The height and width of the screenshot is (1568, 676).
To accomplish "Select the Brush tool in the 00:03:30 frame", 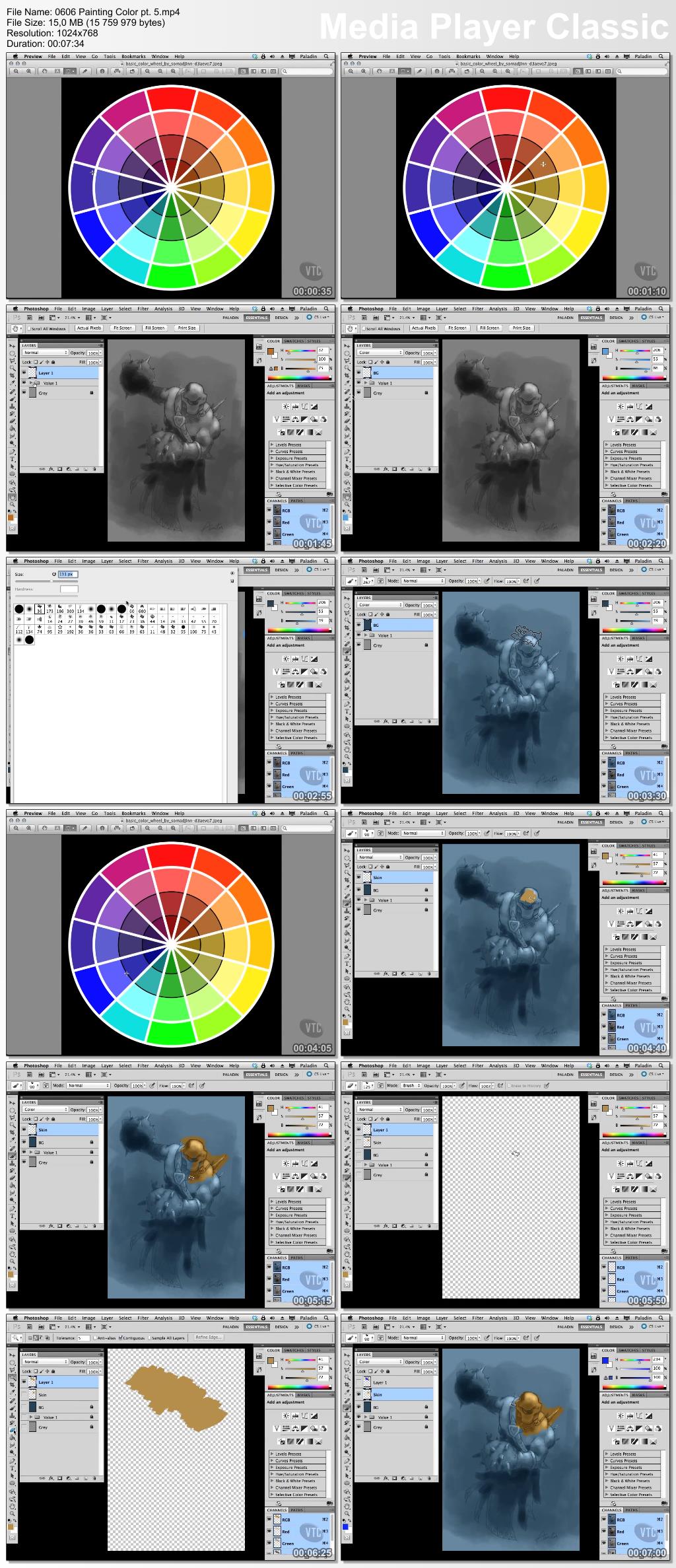I will click(x=347, y=651).
